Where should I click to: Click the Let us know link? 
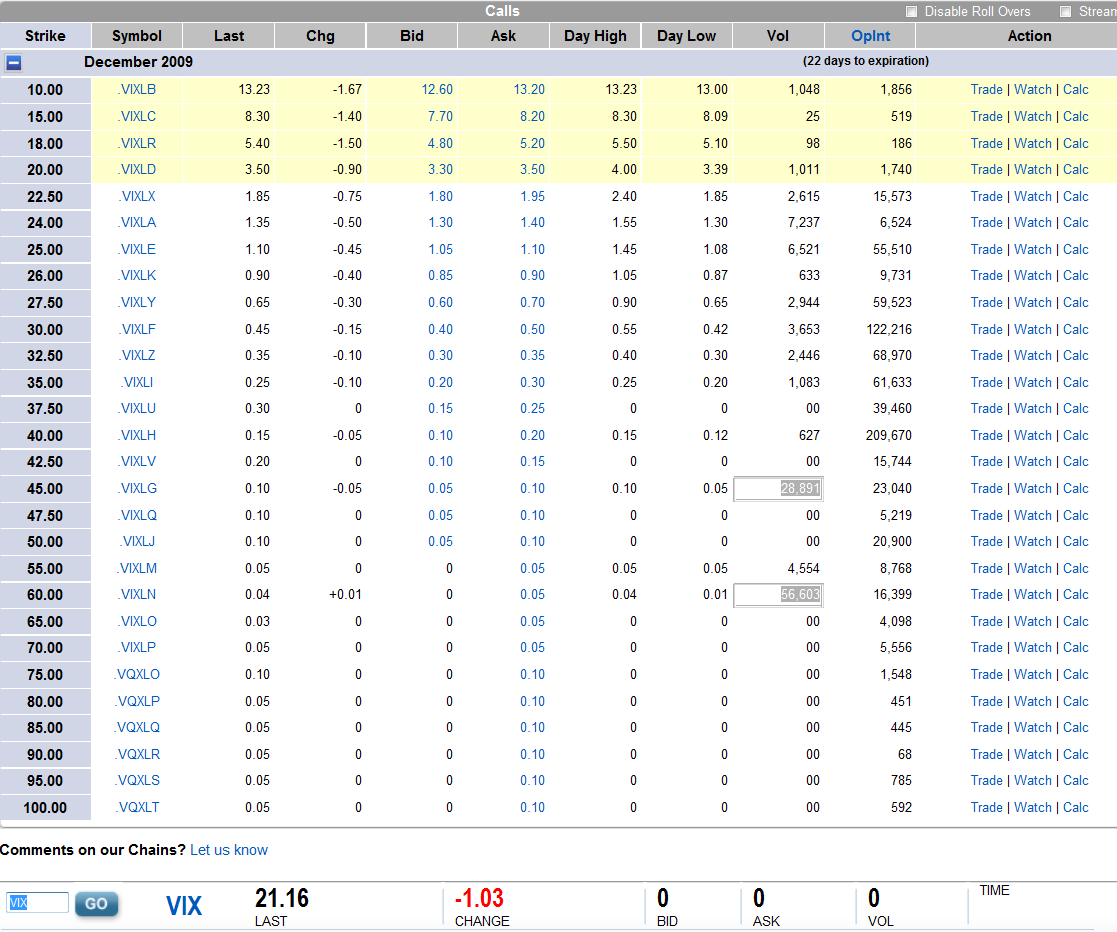pyautogui.click(x=229, y=850)
